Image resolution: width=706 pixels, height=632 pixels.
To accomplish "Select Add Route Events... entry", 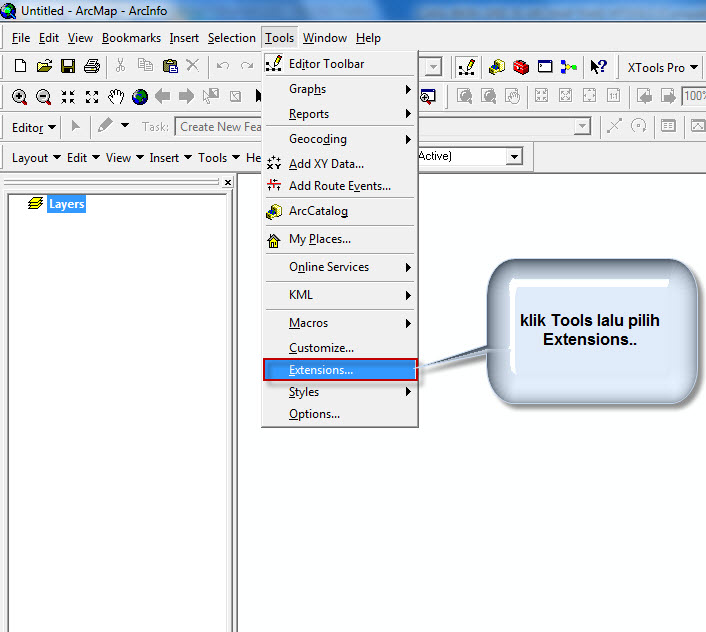I will click(x=340, y=185).
